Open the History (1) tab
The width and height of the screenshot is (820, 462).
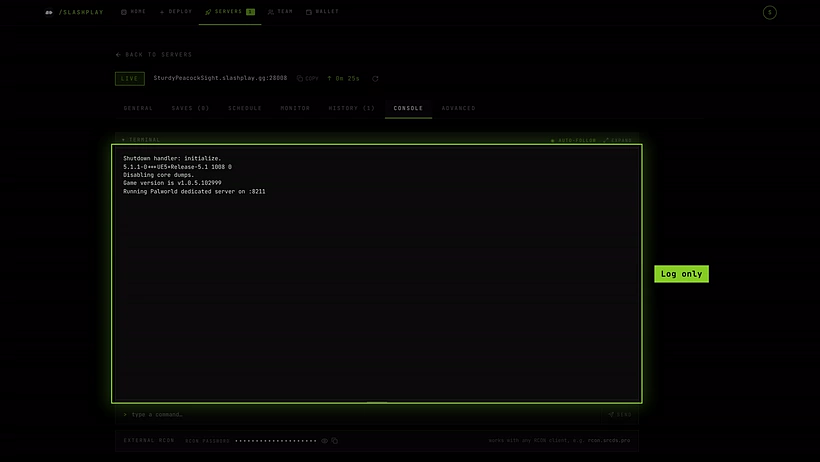tap(351, 108)
